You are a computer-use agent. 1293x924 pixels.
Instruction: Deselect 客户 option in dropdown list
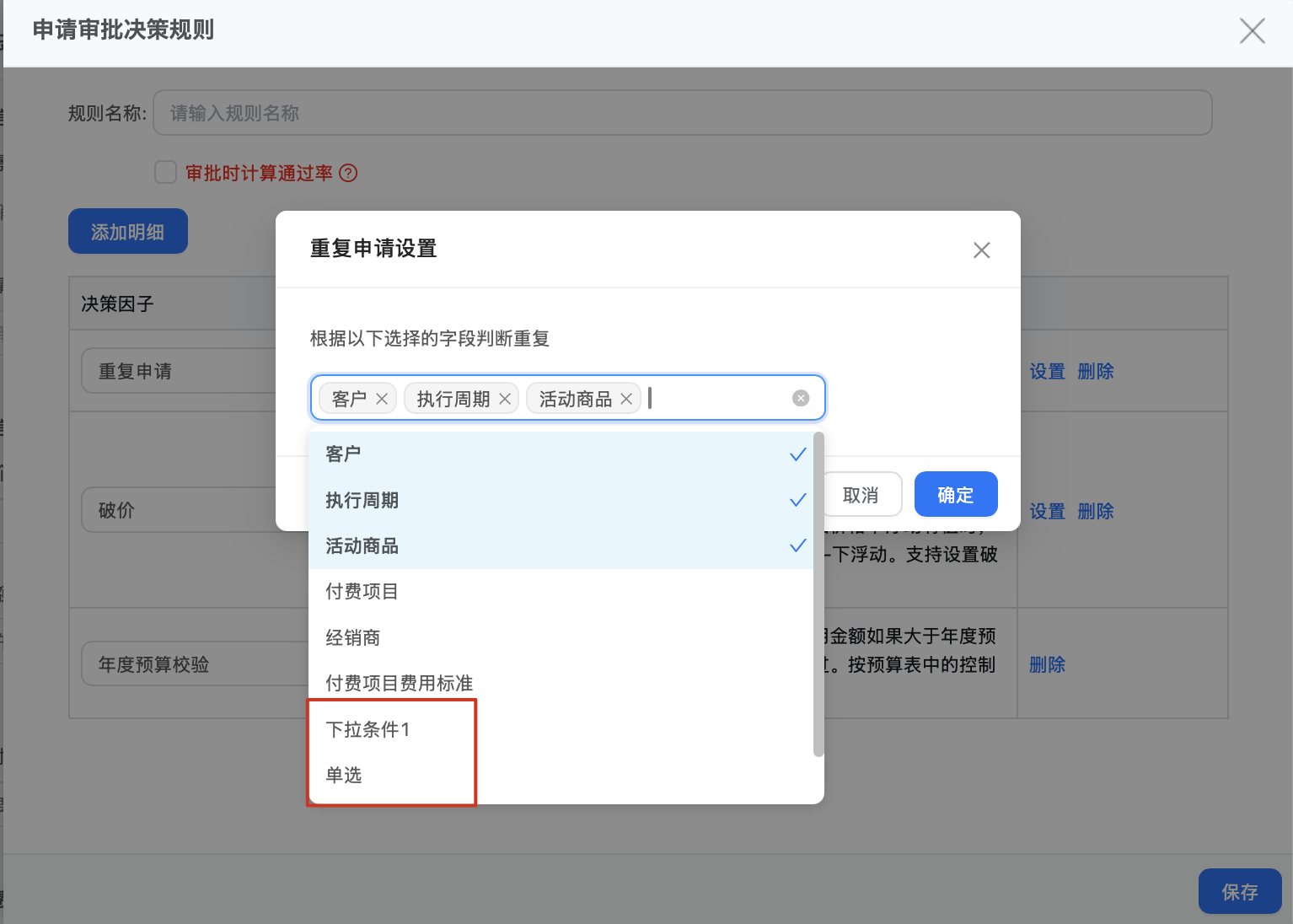561,454
